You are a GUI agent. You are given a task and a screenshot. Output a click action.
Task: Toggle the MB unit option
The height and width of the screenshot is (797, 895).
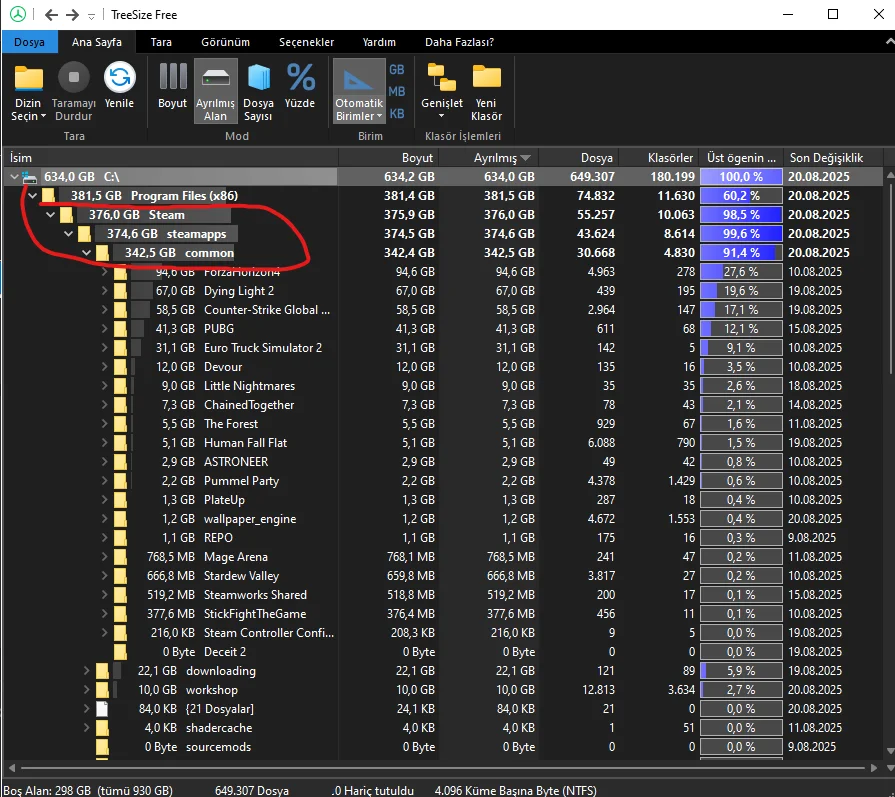(397, 92)
